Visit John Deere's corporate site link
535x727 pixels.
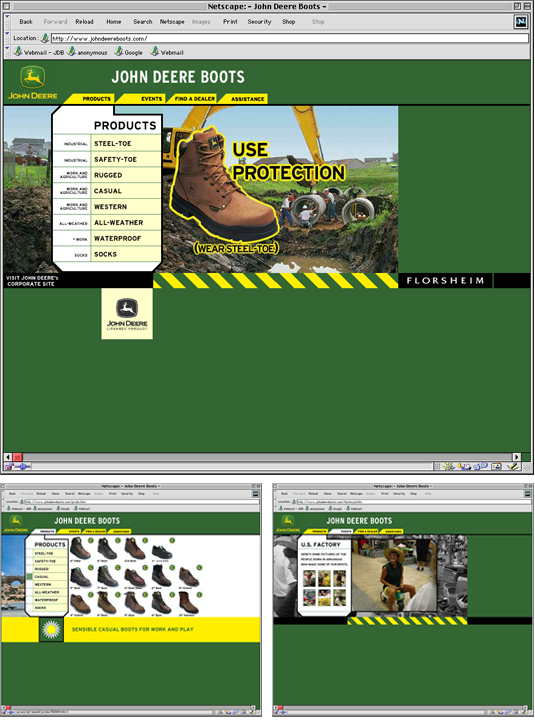pos(32,281)
